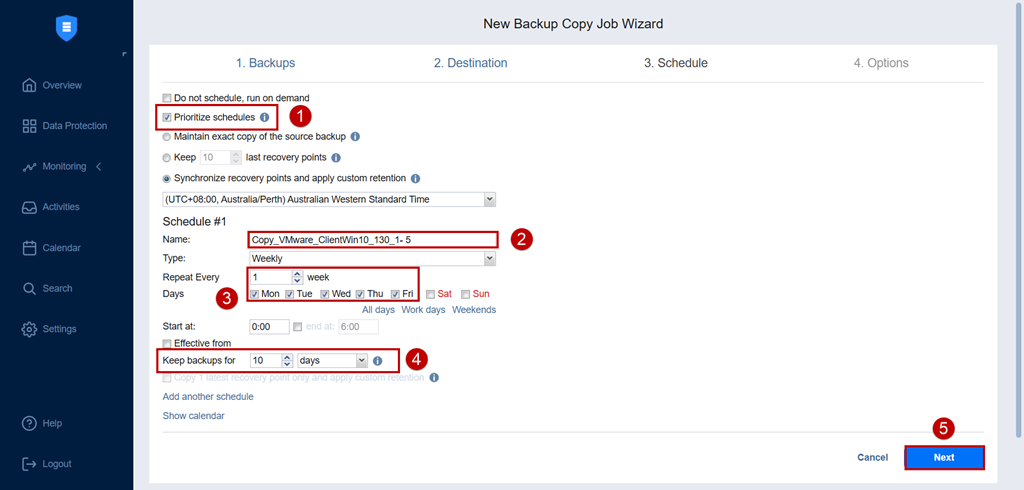Click Show calendar link
The width and height of the screenshot is (1024, 490).
tap(193, 416)
